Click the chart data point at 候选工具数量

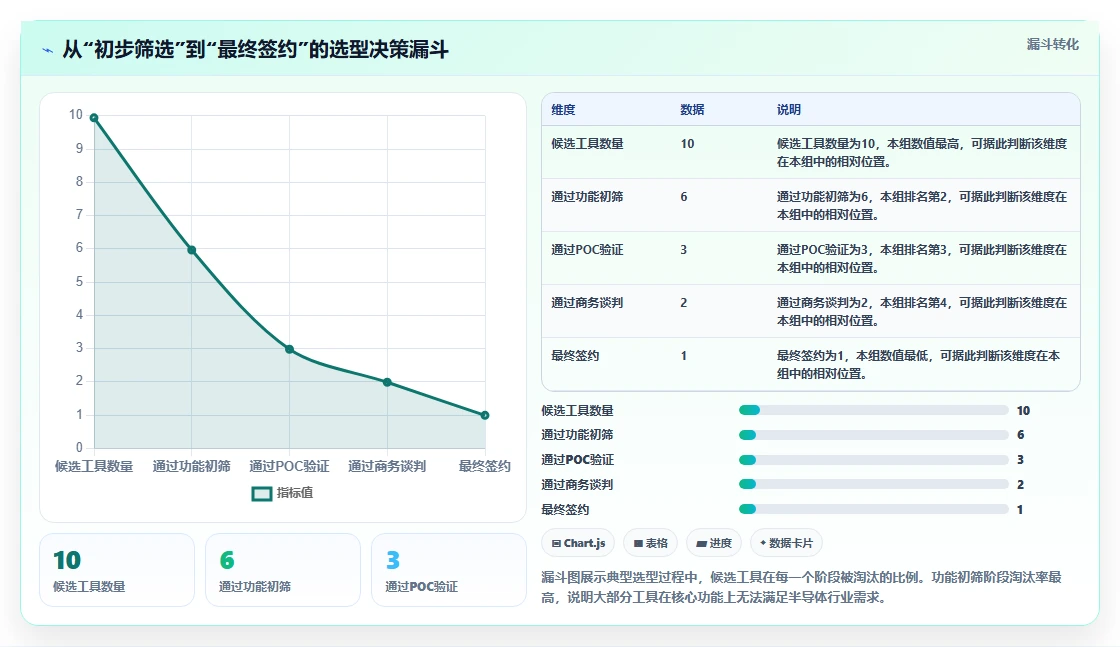(94, 118)
